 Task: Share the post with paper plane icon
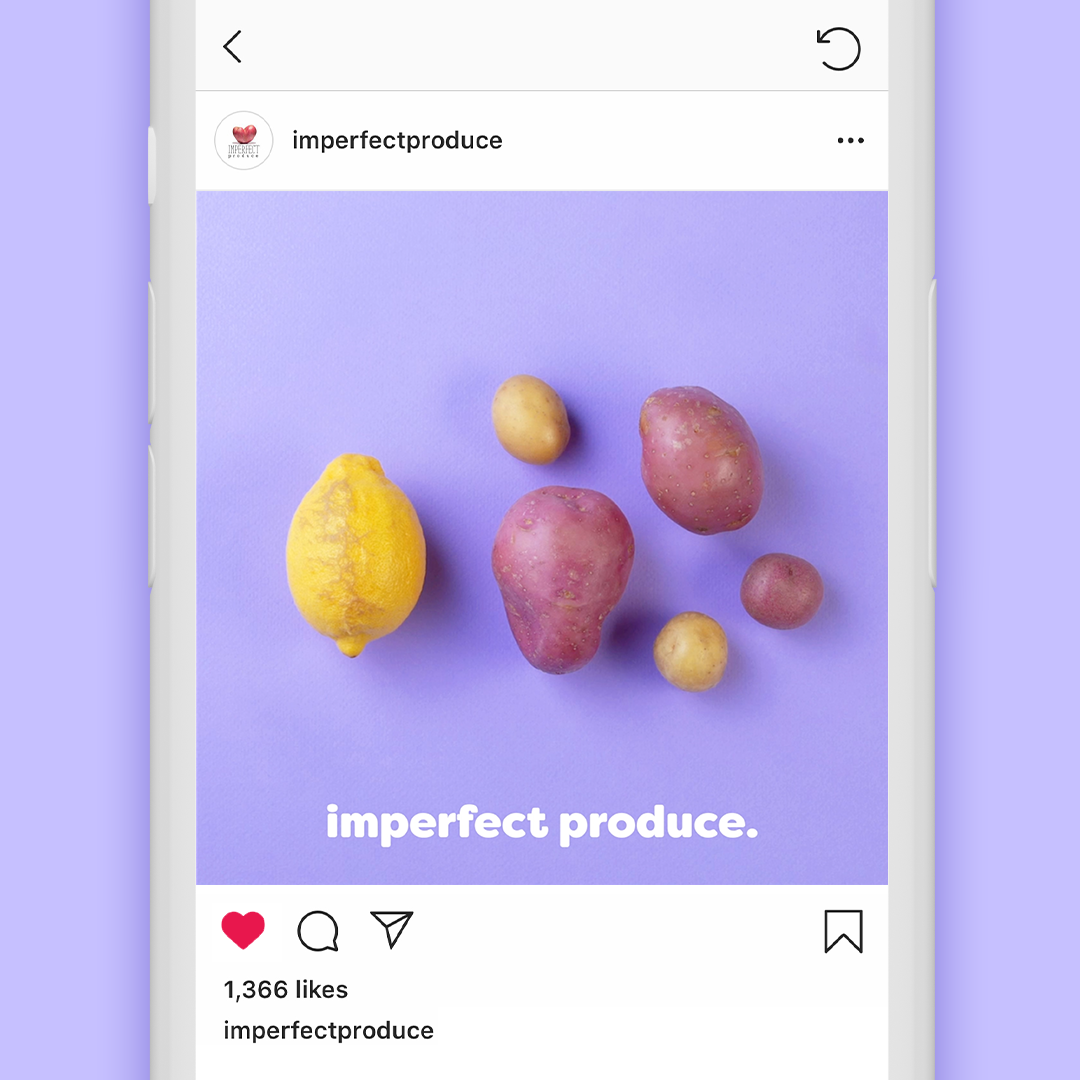point(391,929)
